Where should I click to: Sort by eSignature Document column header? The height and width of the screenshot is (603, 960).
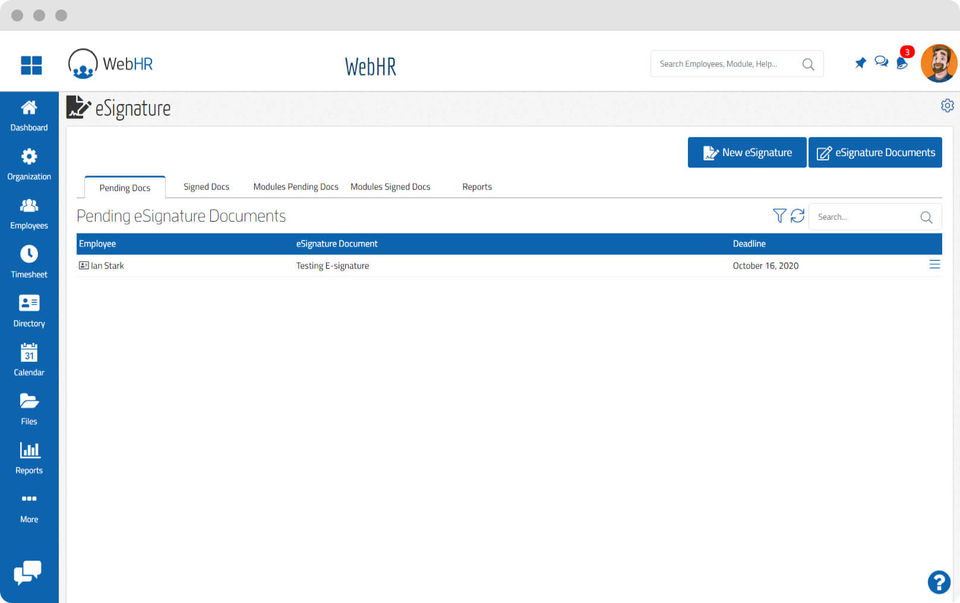pyautogui.click(x=337, y=244)
